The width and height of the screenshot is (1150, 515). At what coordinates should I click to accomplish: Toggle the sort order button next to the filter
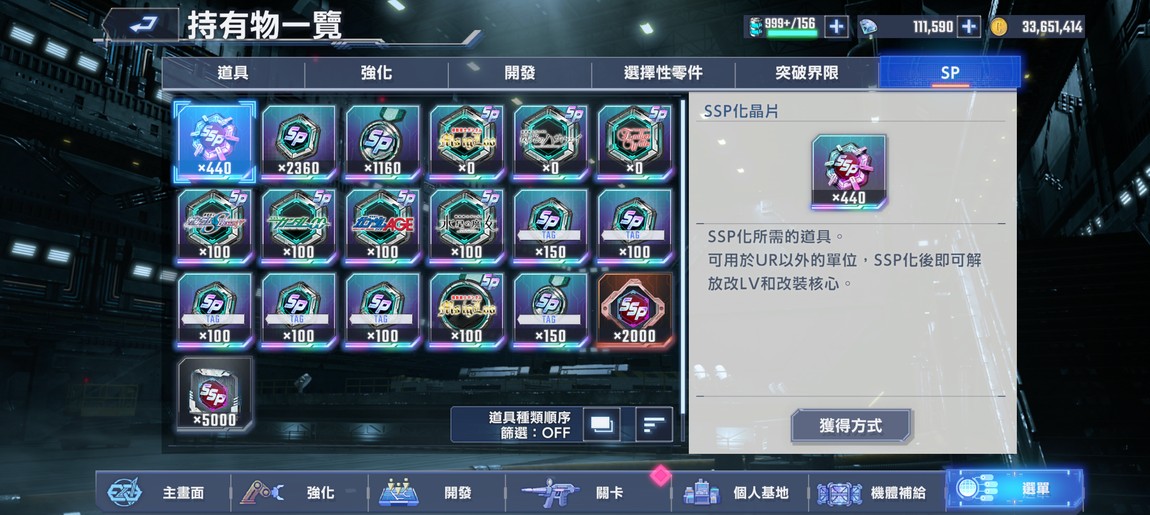[654, 425]
